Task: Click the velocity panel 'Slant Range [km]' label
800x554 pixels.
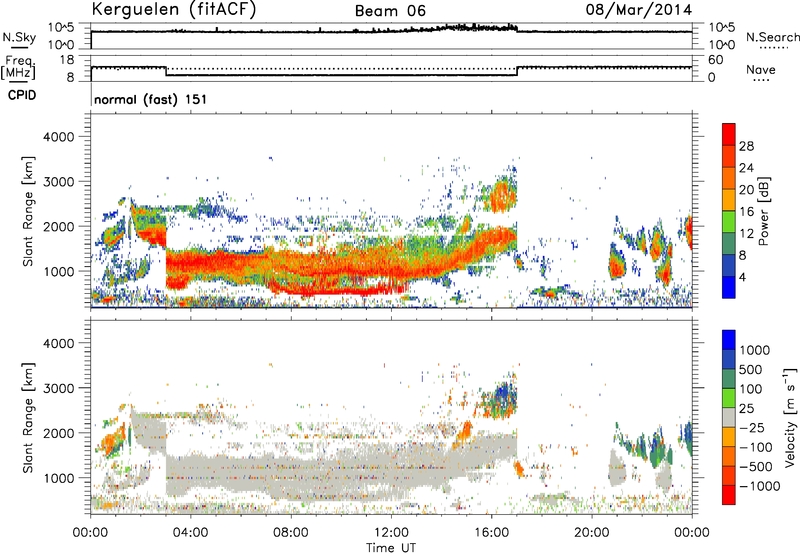Action: click(x=28, y=417)
